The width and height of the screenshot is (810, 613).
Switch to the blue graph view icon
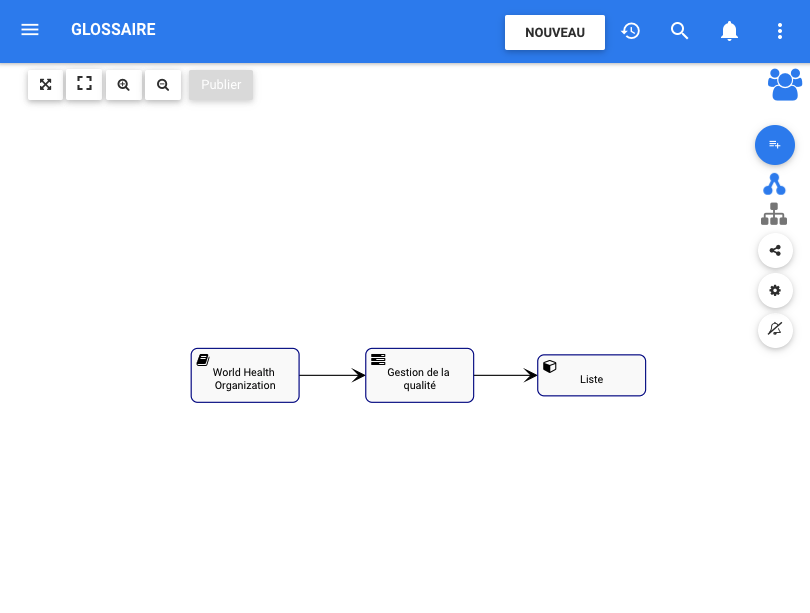(774, 184)
